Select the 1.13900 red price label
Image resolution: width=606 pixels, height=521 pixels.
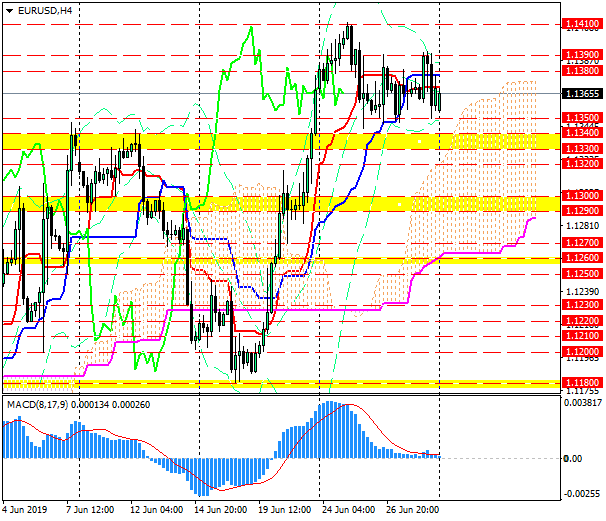580,54
